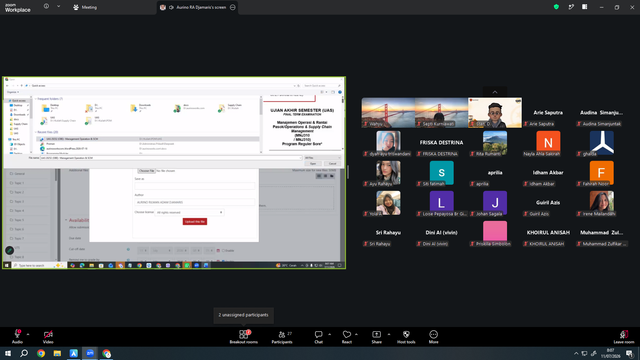Click red 'Upload this file' button in shared screen

(195, 221)
